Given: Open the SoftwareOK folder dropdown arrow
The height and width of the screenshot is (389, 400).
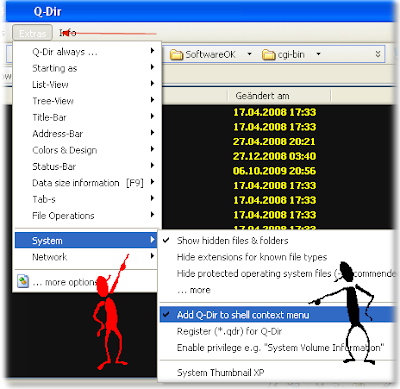Looking at the screenshot, I should click(x=249, y=54).
